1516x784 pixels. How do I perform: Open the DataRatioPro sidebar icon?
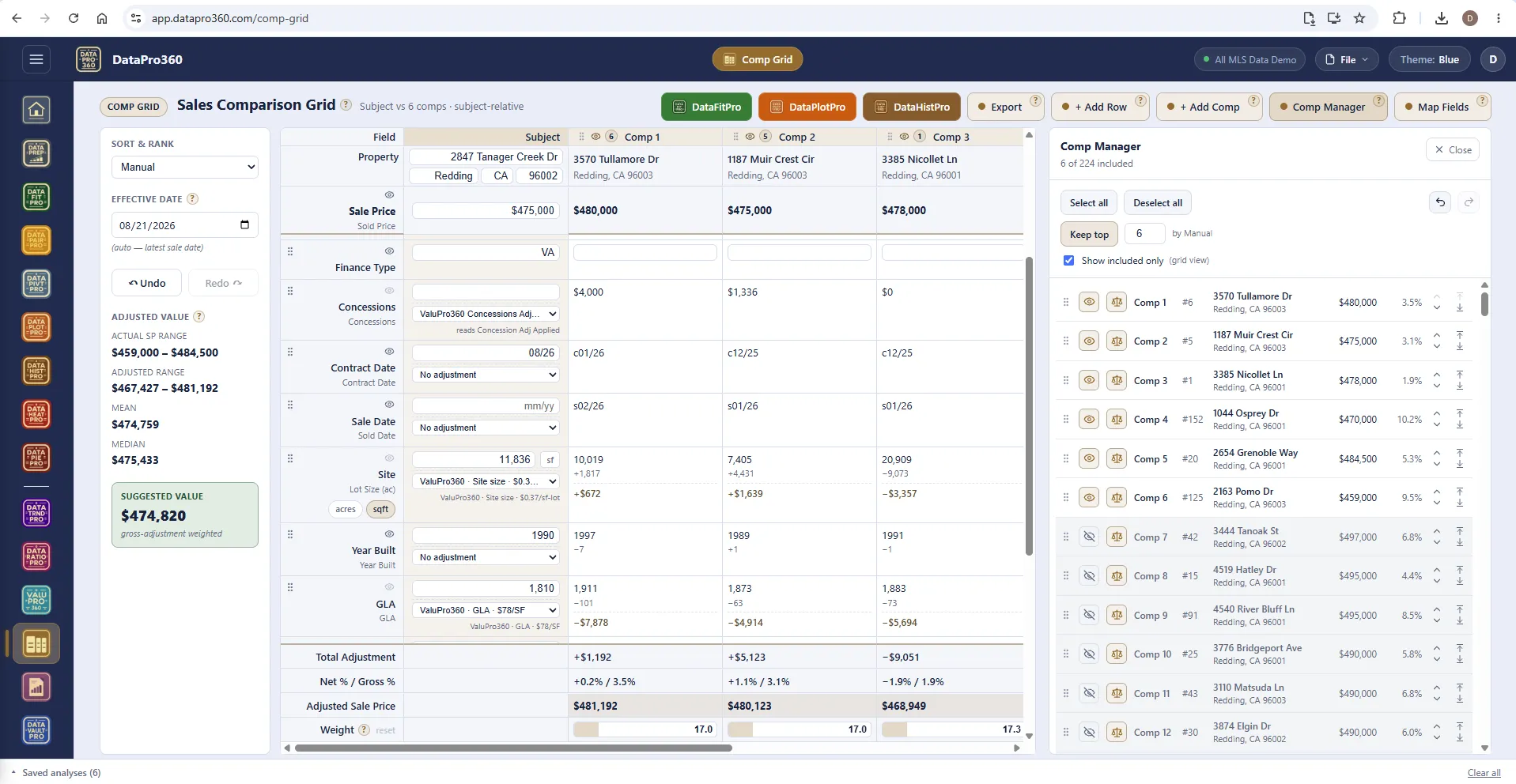pos(36,557)
